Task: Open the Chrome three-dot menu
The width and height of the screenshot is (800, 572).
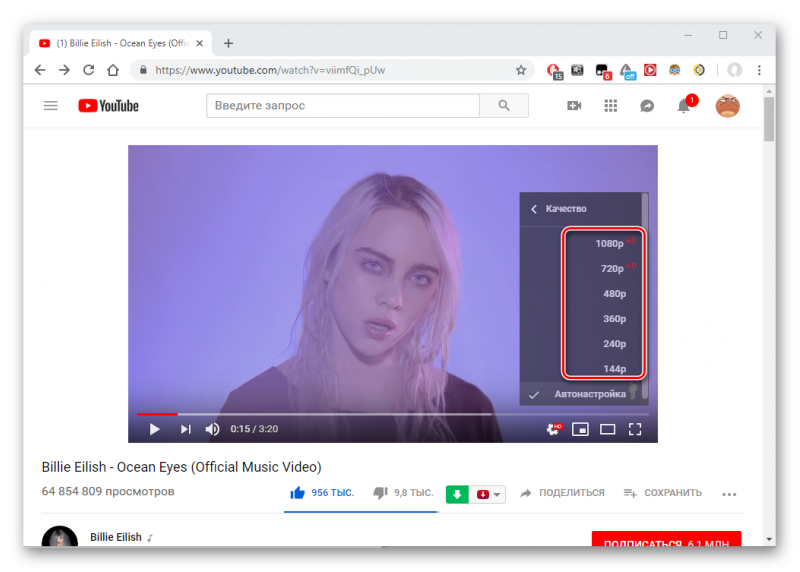Action: (759, 70)
